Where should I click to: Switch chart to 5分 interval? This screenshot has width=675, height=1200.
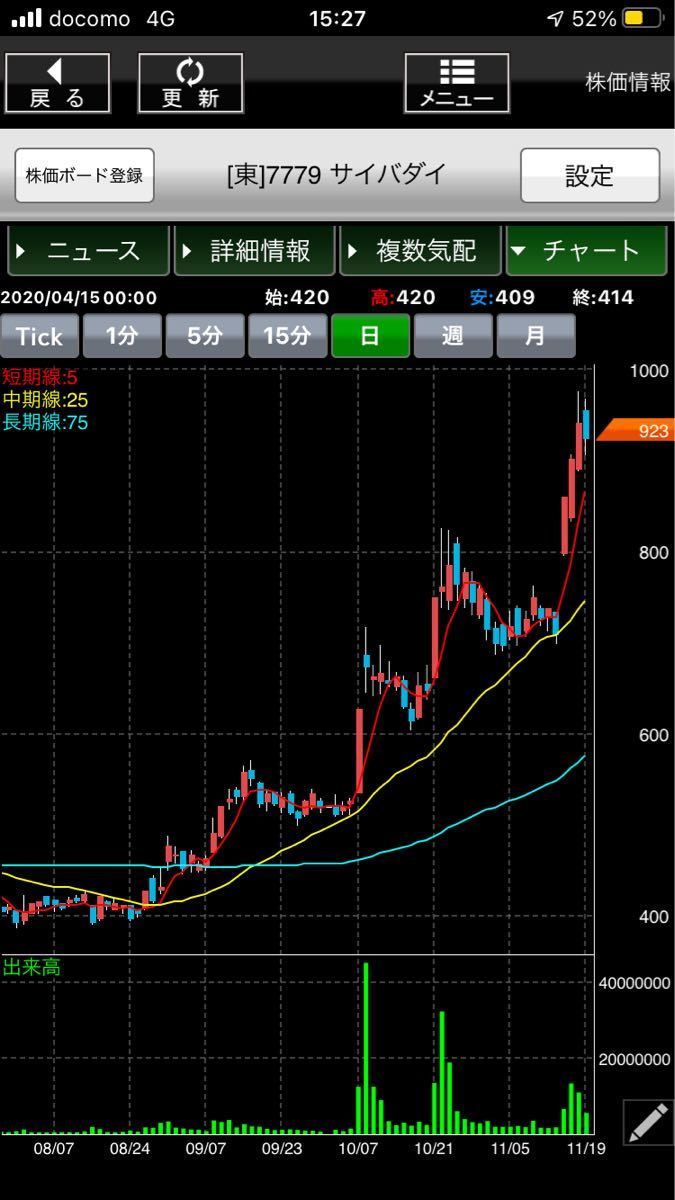[x=204, y=336]
